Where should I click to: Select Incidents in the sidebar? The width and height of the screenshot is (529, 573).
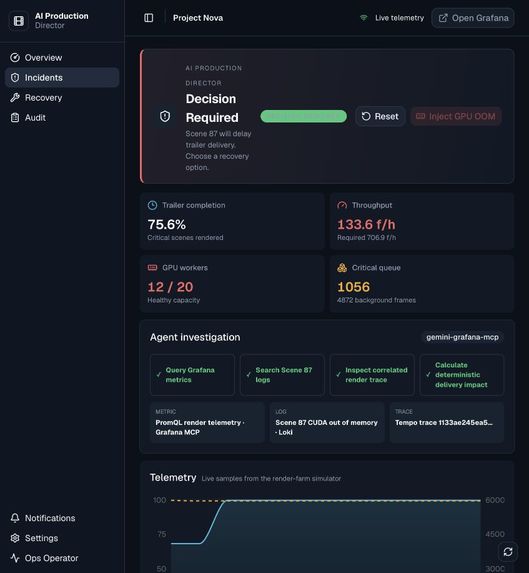(62, 77)
